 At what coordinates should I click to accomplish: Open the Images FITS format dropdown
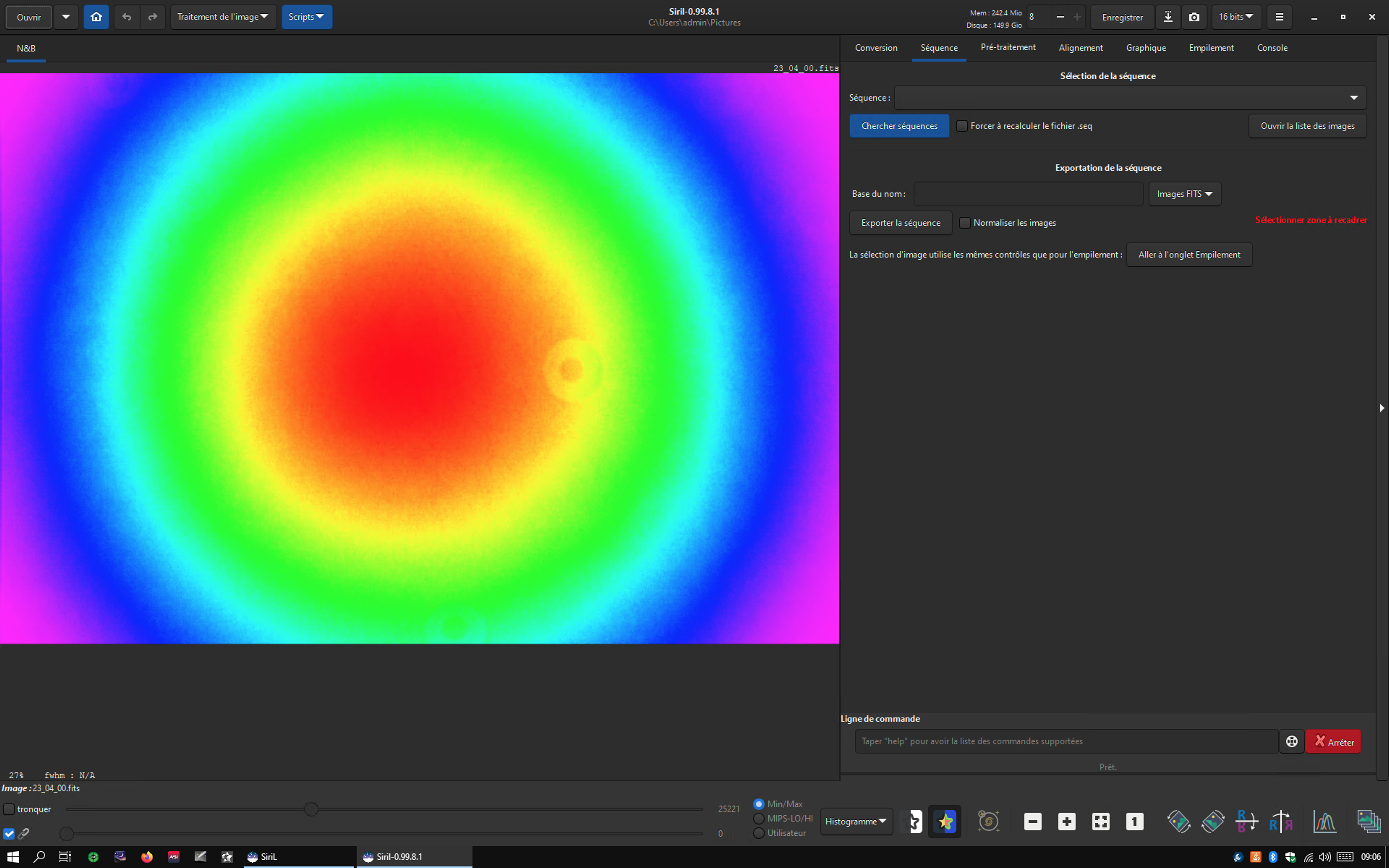(1185, 194)
